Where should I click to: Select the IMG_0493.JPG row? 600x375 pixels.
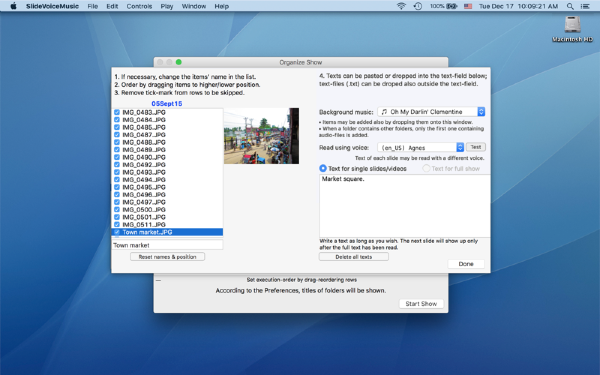tap(167, 172)
